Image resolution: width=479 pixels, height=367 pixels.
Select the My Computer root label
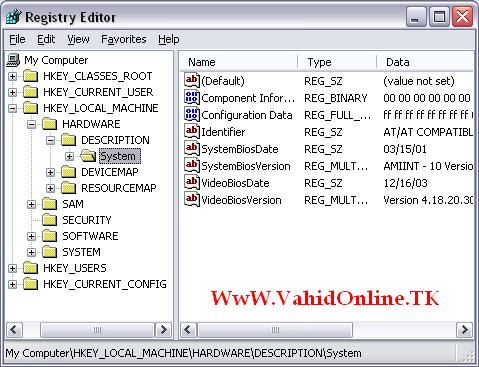56,60
